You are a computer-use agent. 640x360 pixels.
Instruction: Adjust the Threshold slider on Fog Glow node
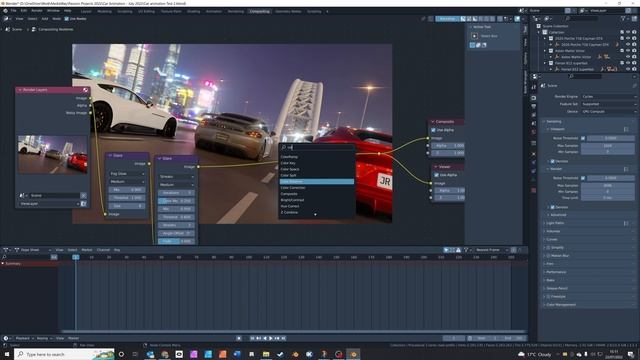pos(127,198)
